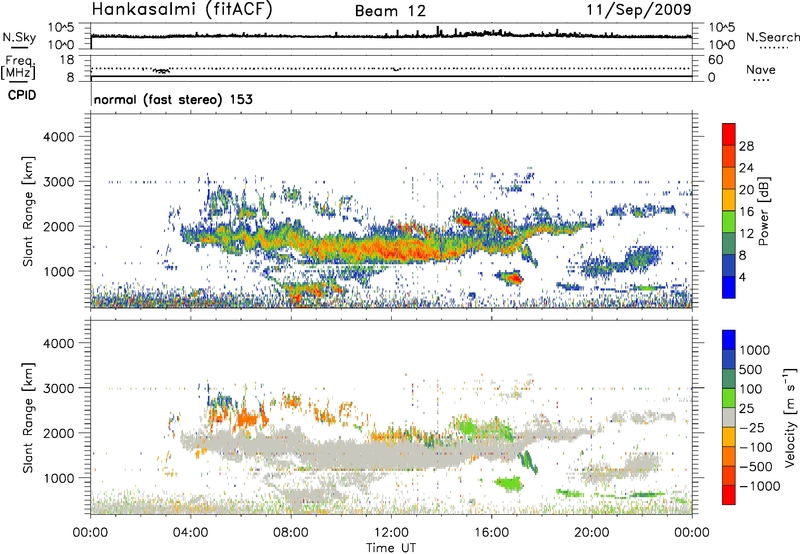Click the Hankasalmi (fitACF) title
This screenshot has width=800, height=554.
(x=182, y=9)
